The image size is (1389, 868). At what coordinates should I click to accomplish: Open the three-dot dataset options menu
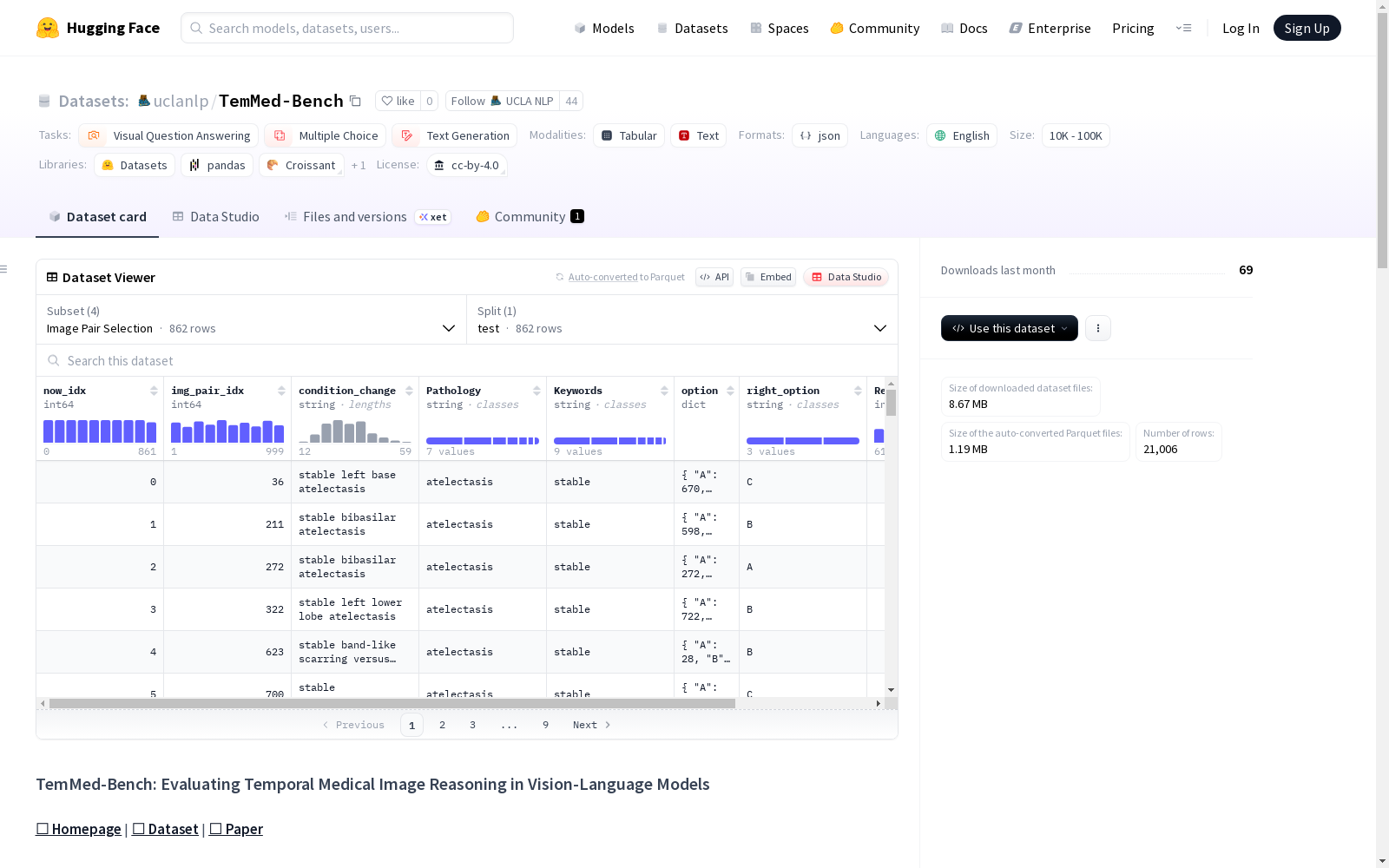pyautogui.click(x=1098, y=328)
